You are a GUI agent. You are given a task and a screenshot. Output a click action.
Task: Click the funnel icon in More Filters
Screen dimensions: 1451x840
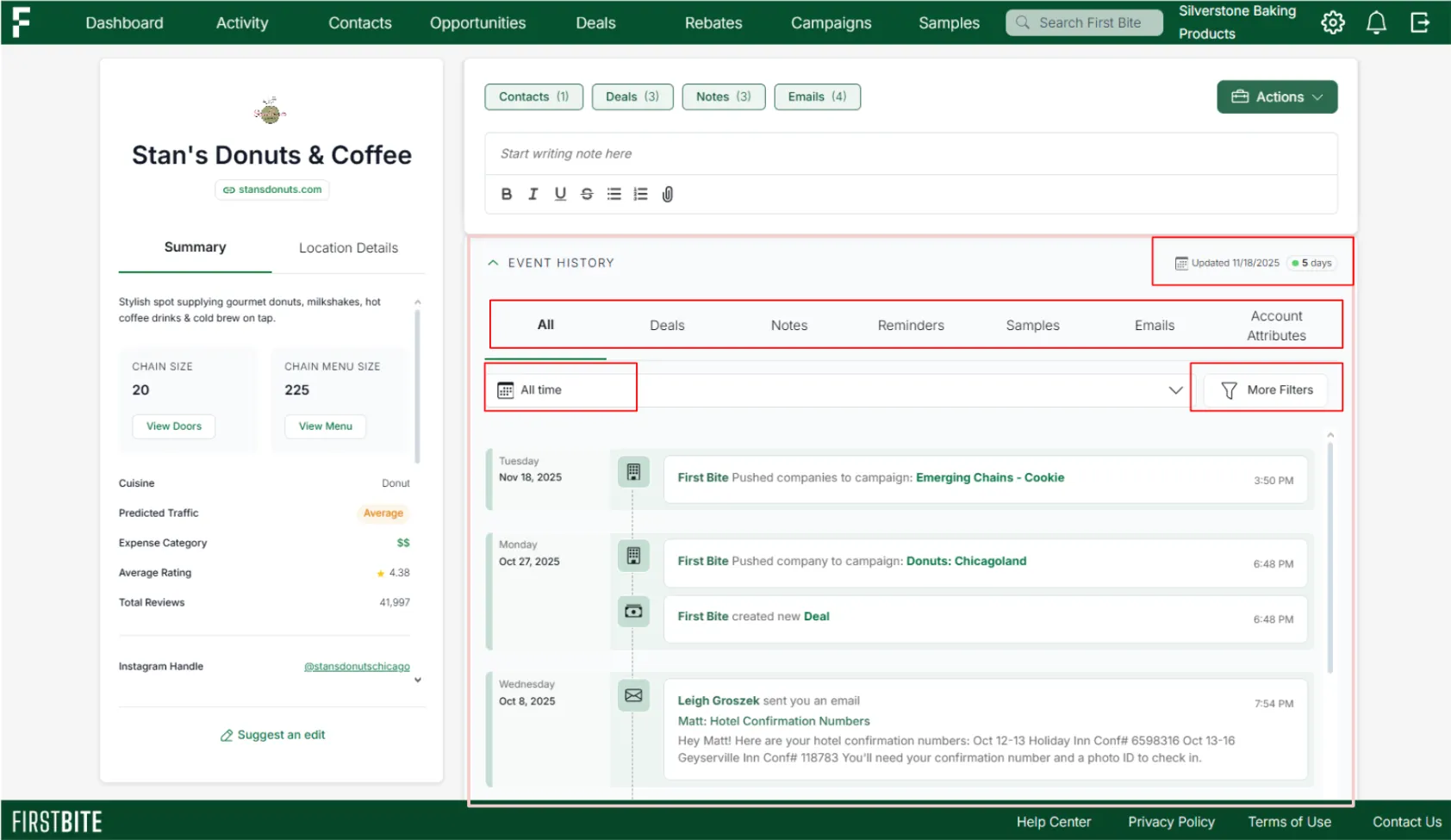click(1230, 390)
